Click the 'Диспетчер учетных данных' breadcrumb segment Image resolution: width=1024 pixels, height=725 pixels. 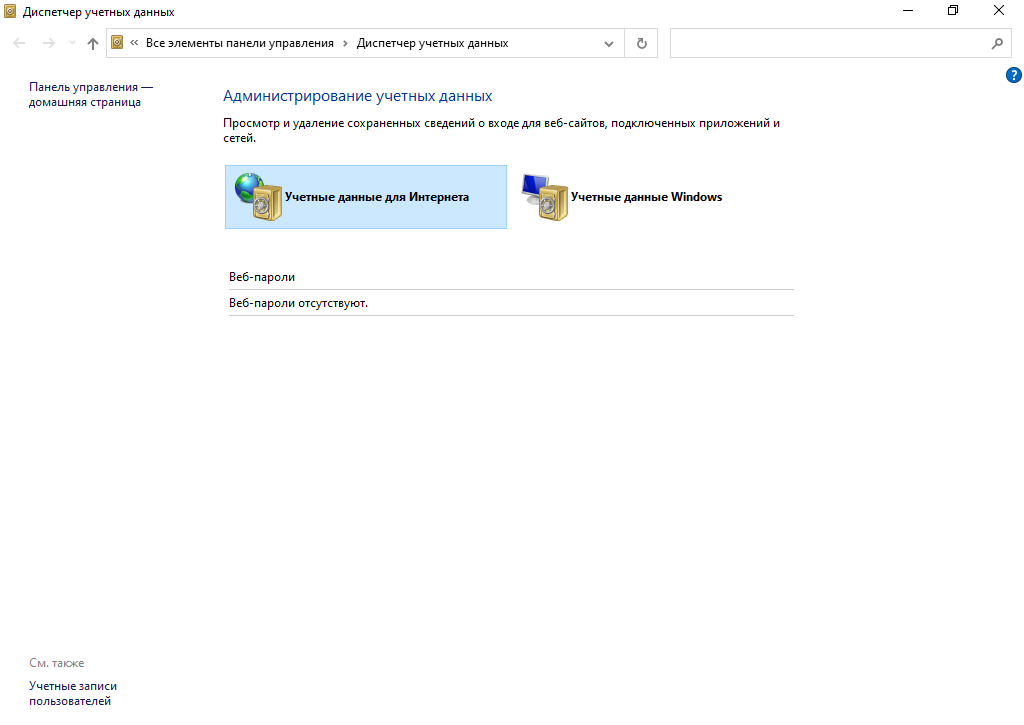coord(432,43)
